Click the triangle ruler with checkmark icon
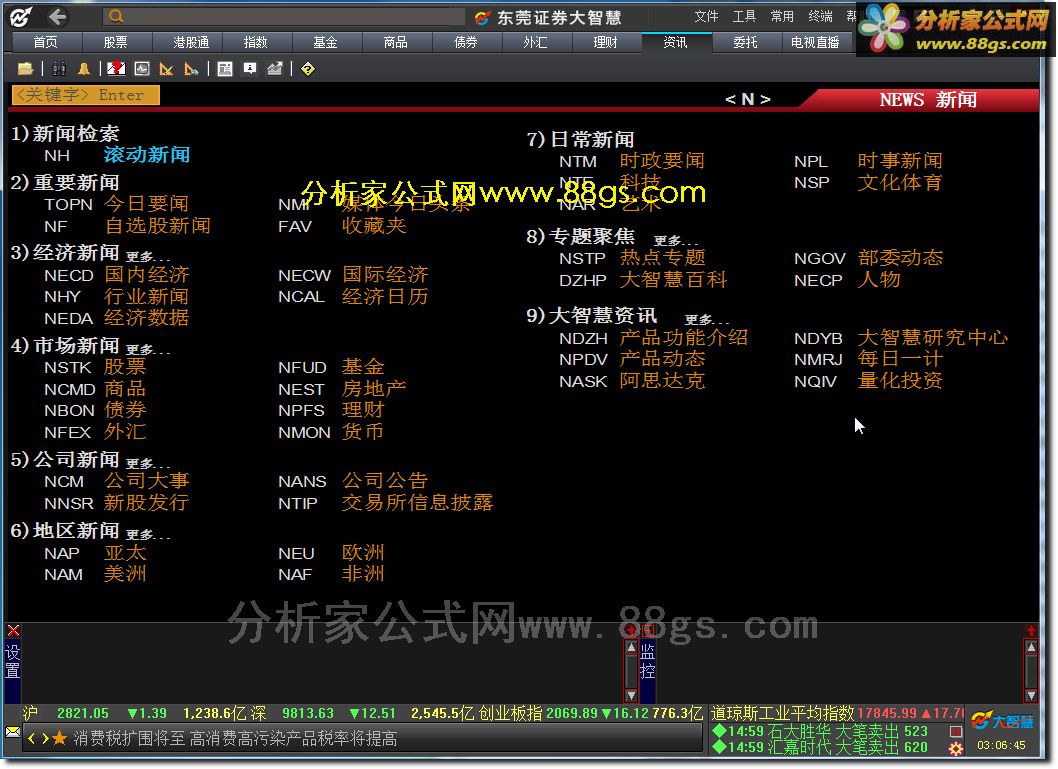Image resolution: width=1058 pixels, height=769 pixels. click(x=166, y=69)
